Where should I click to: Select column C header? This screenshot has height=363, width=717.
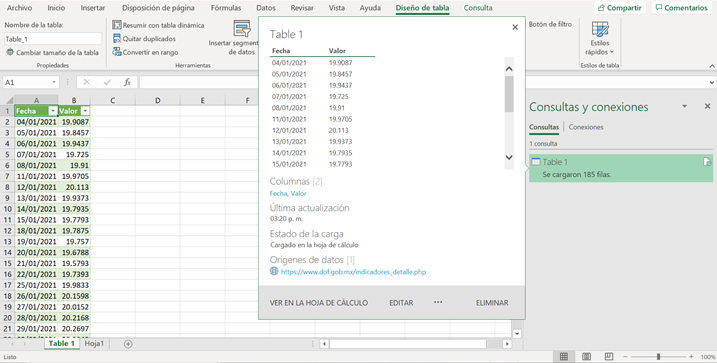pos(112,100)
